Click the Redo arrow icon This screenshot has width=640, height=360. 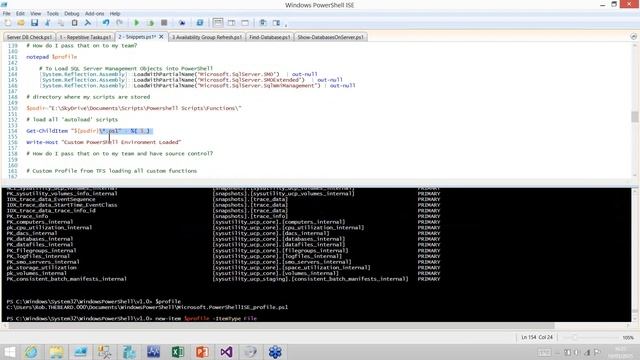pos(119,23)
